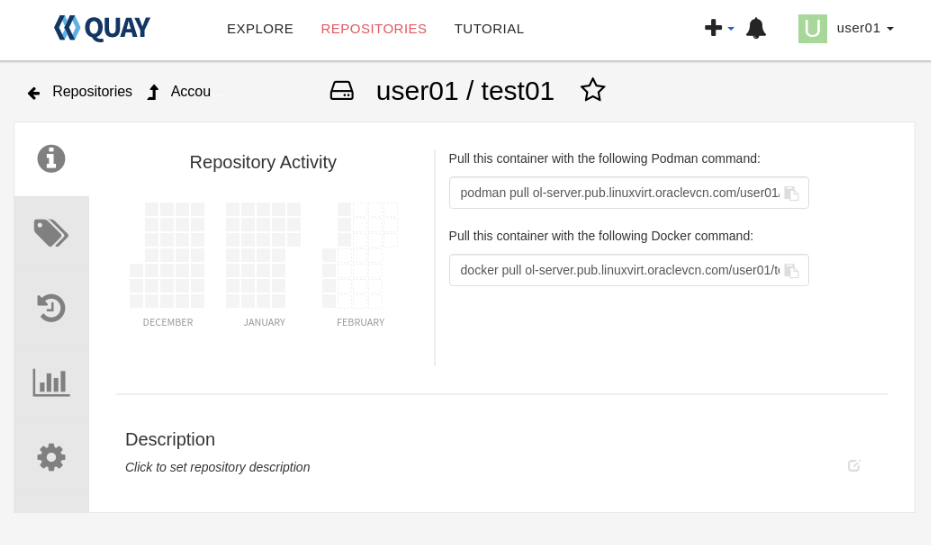The height and width of the screenshot is (545, 931).
Task: Go to the Explore menu
Action: [x=260, y=29]
